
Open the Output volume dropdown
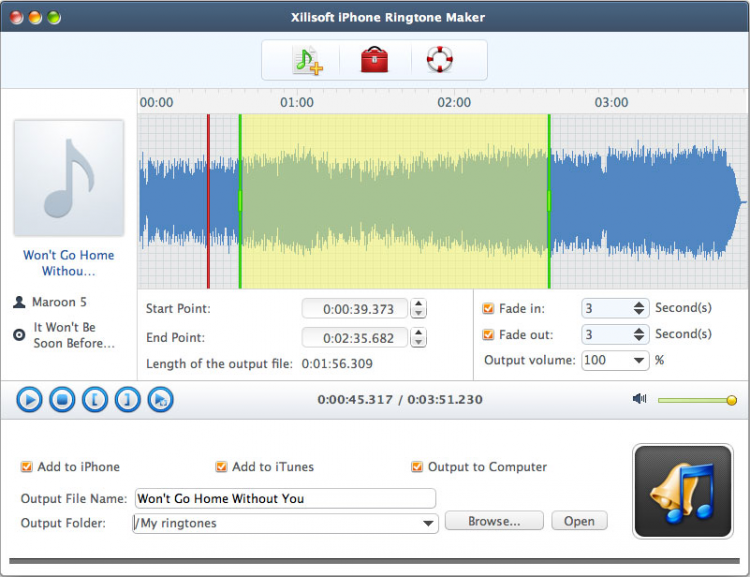[x=639, y=360]
